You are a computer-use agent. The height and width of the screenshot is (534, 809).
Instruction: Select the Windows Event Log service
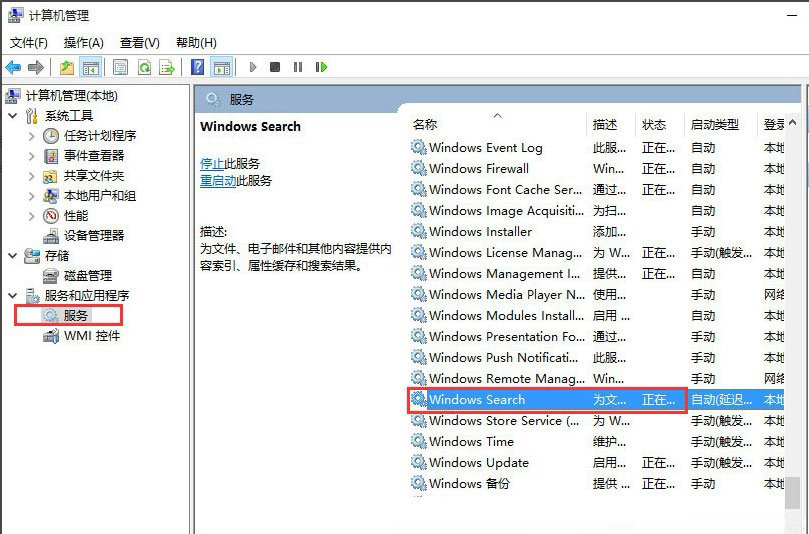597,148
